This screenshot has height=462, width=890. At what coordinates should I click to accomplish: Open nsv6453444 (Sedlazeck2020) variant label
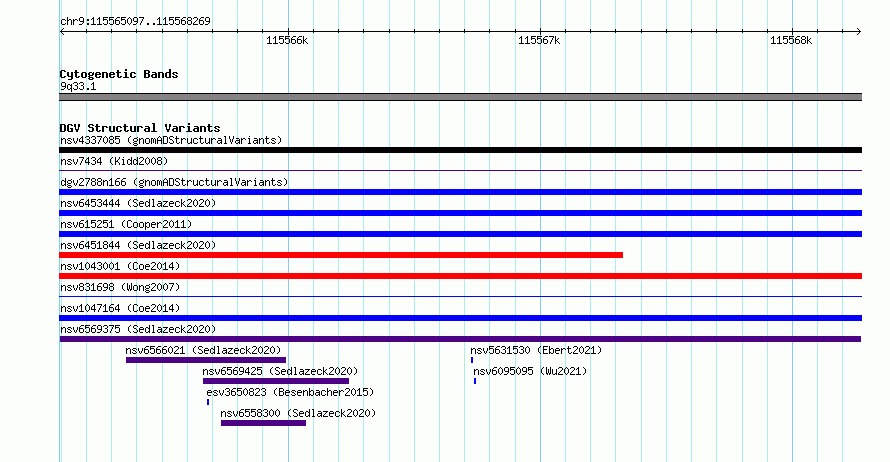(138, 203)
